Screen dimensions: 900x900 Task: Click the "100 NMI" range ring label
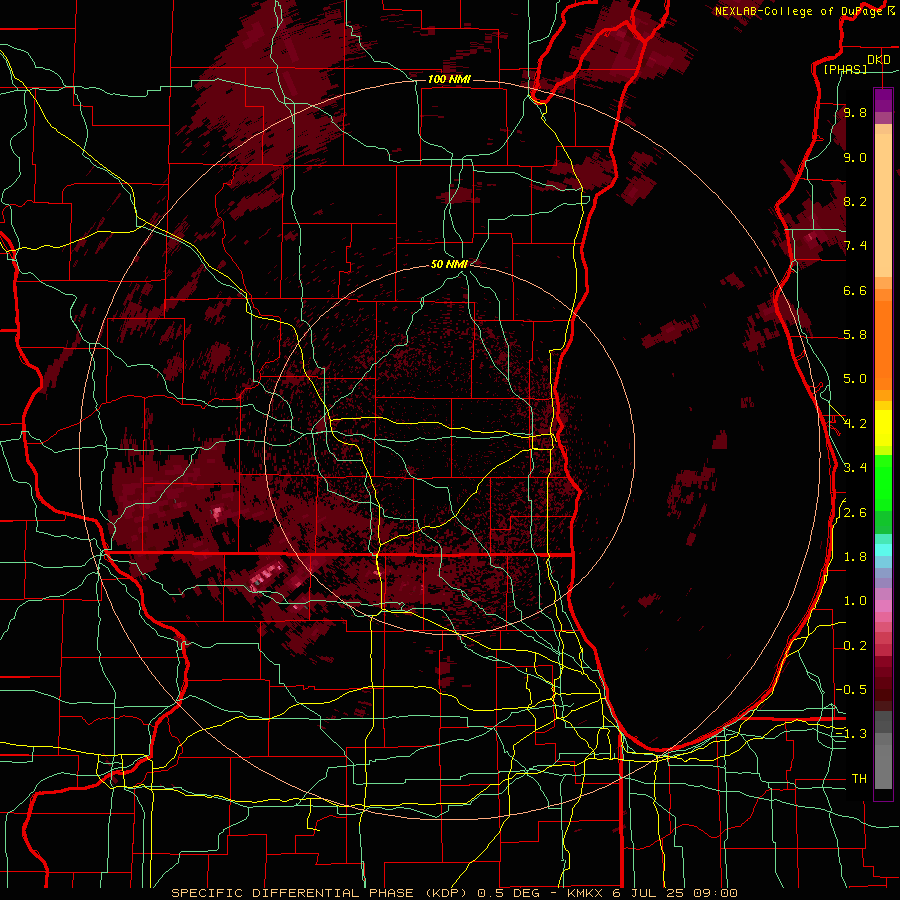click(x=449, y=79)
